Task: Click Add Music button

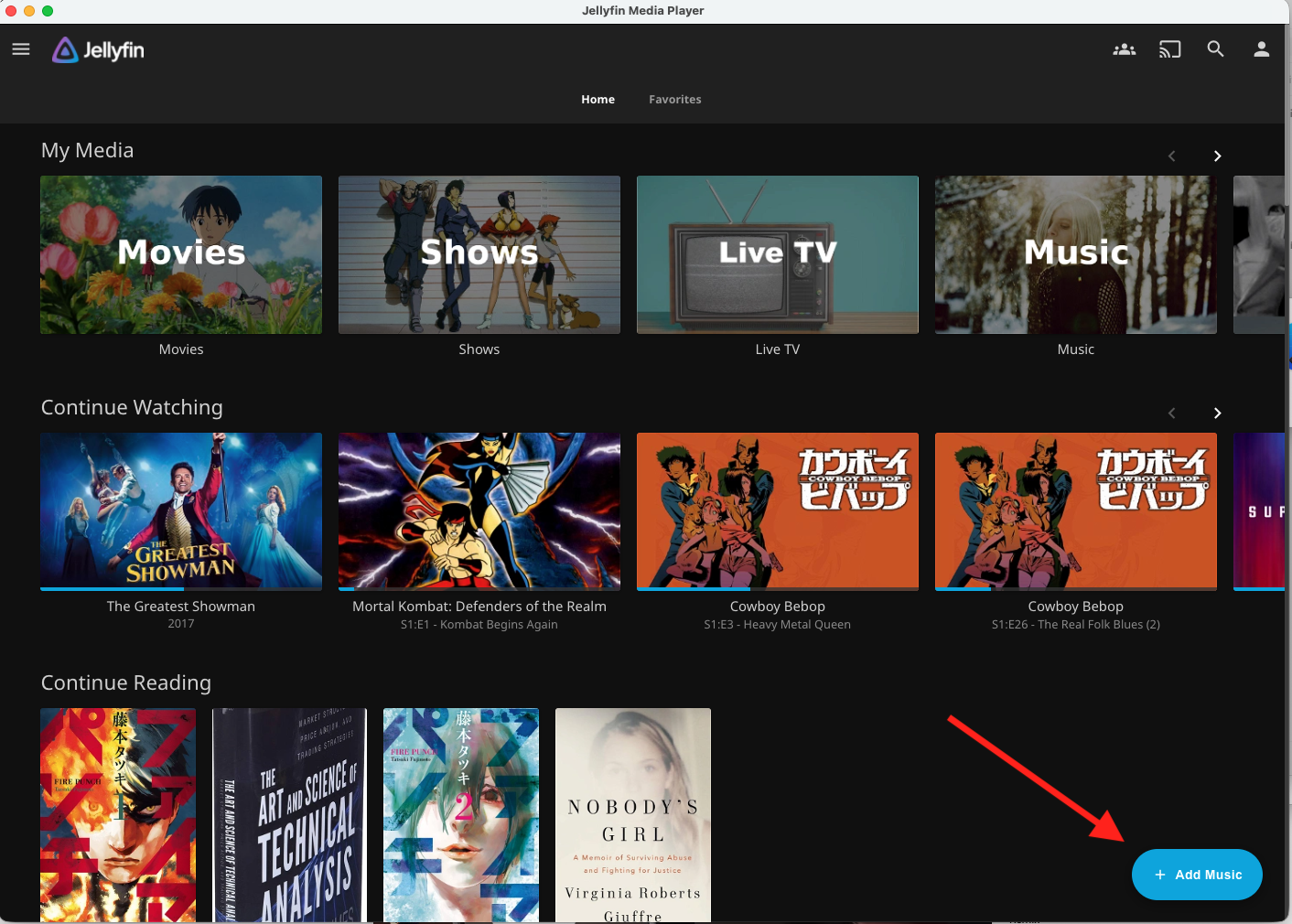Action: point(1197,875)
